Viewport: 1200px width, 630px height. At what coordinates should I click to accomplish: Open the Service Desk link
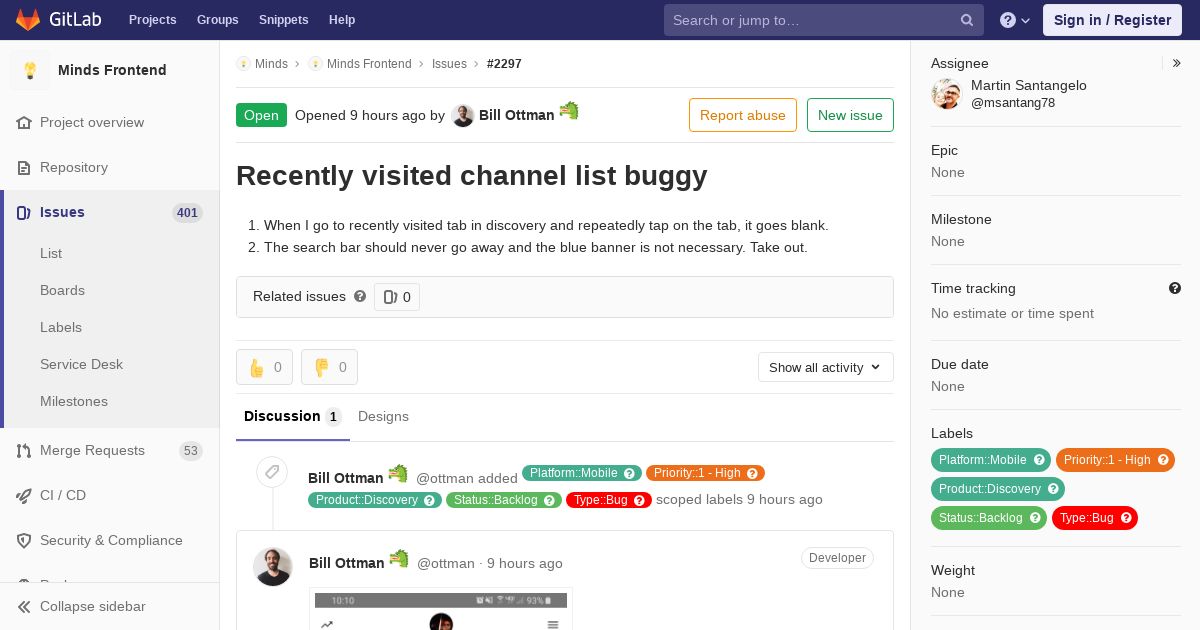point(81,364)
